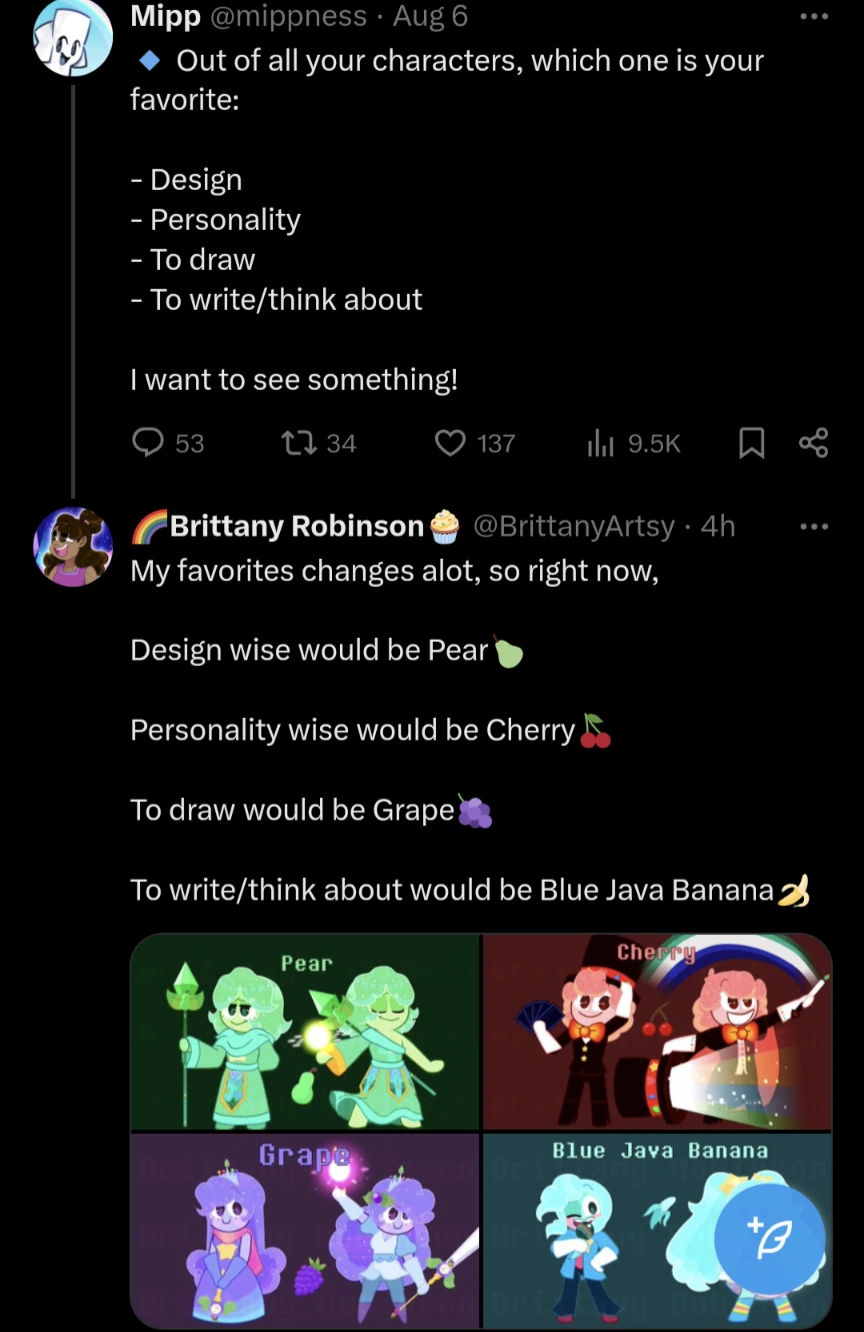The image size is (864, 1332).
Task: View the Blue Java Banana artwork
Action: pos(658,1231)
